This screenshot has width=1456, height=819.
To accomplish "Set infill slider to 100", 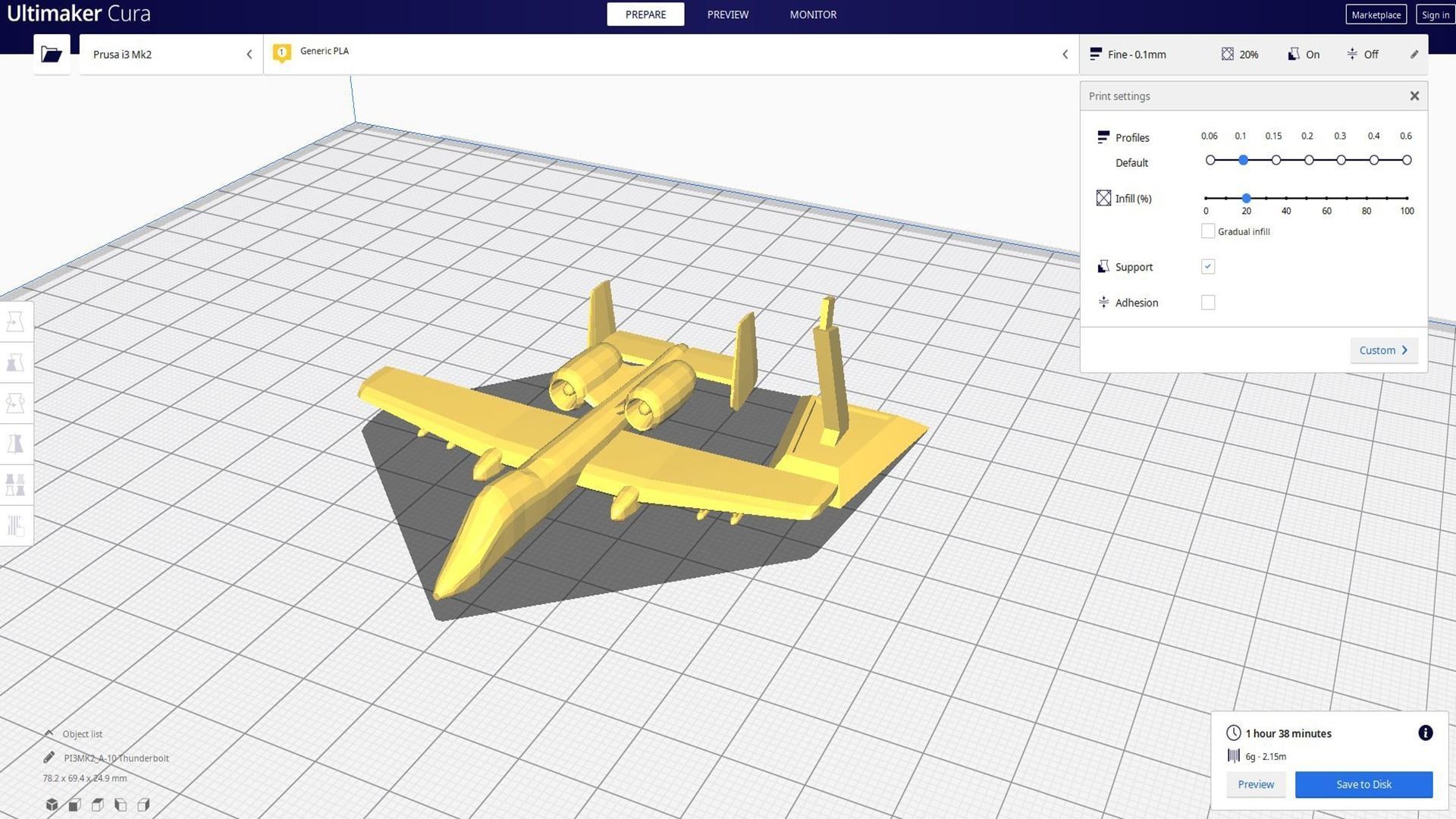I will [x=1407, y=198].
